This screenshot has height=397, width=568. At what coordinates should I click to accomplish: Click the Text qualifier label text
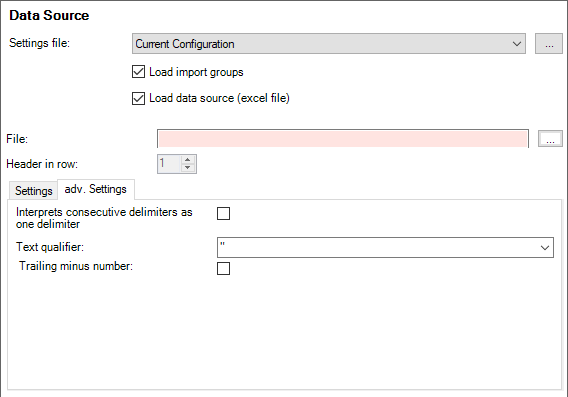pos(50,247)
